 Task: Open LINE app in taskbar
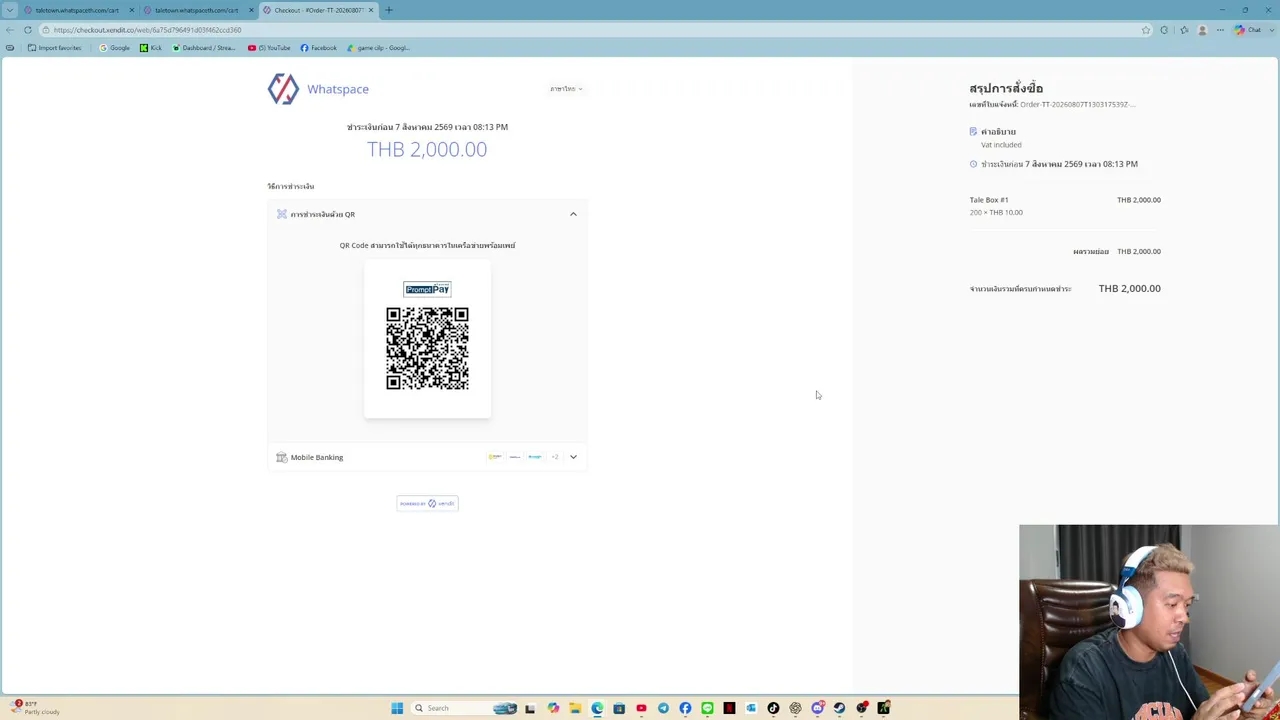[x=707, y=708]
